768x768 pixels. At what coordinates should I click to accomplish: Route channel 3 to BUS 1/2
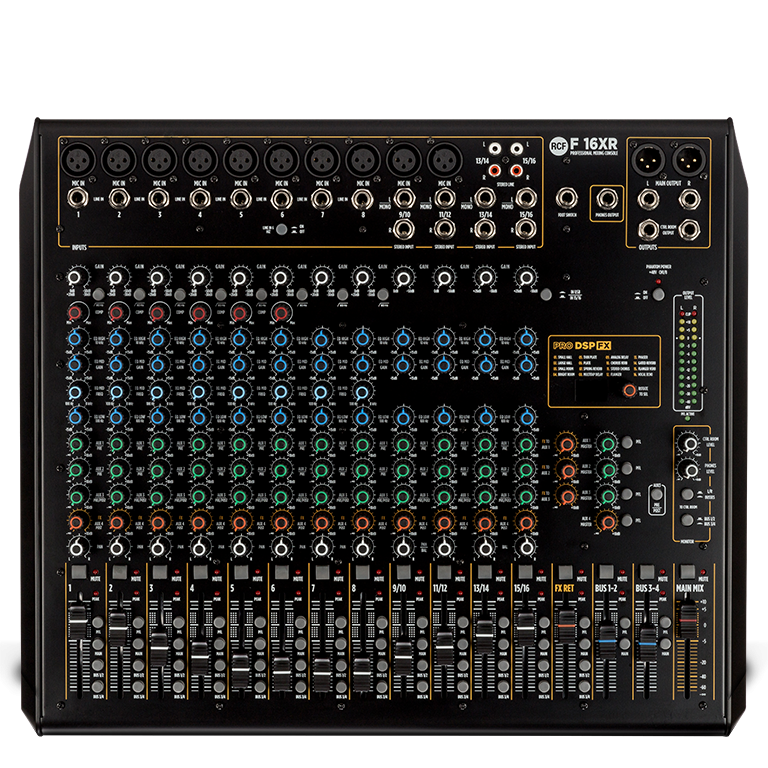[179, 666]
